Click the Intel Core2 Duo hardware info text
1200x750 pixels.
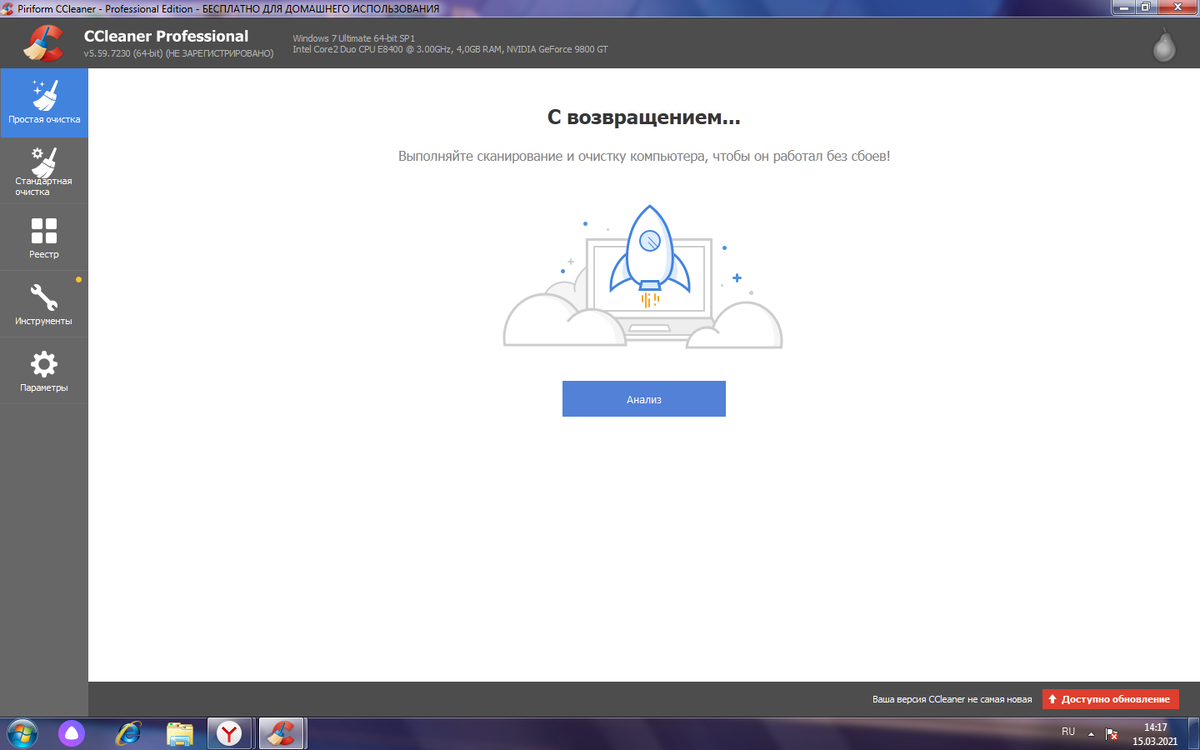[450, 49]
